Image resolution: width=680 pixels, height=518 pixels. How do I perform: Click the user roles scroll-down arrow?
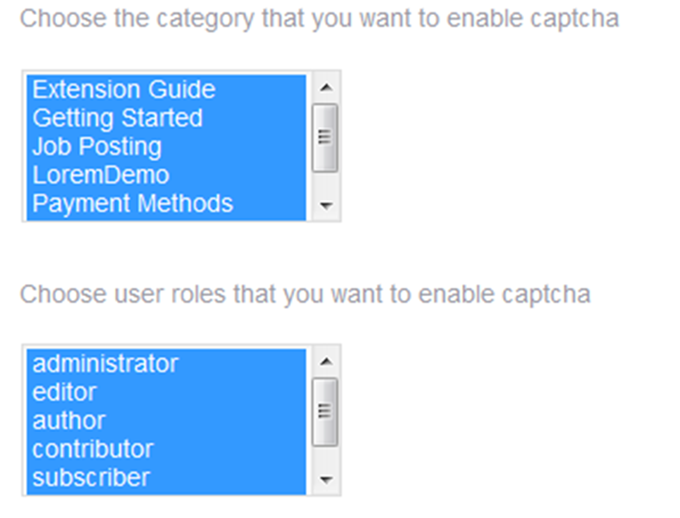325,480
